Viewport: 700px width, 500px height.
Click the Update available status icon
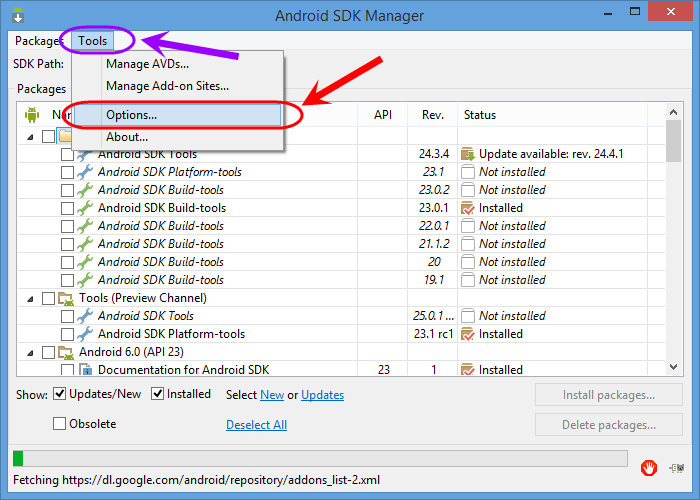[467, 154]
